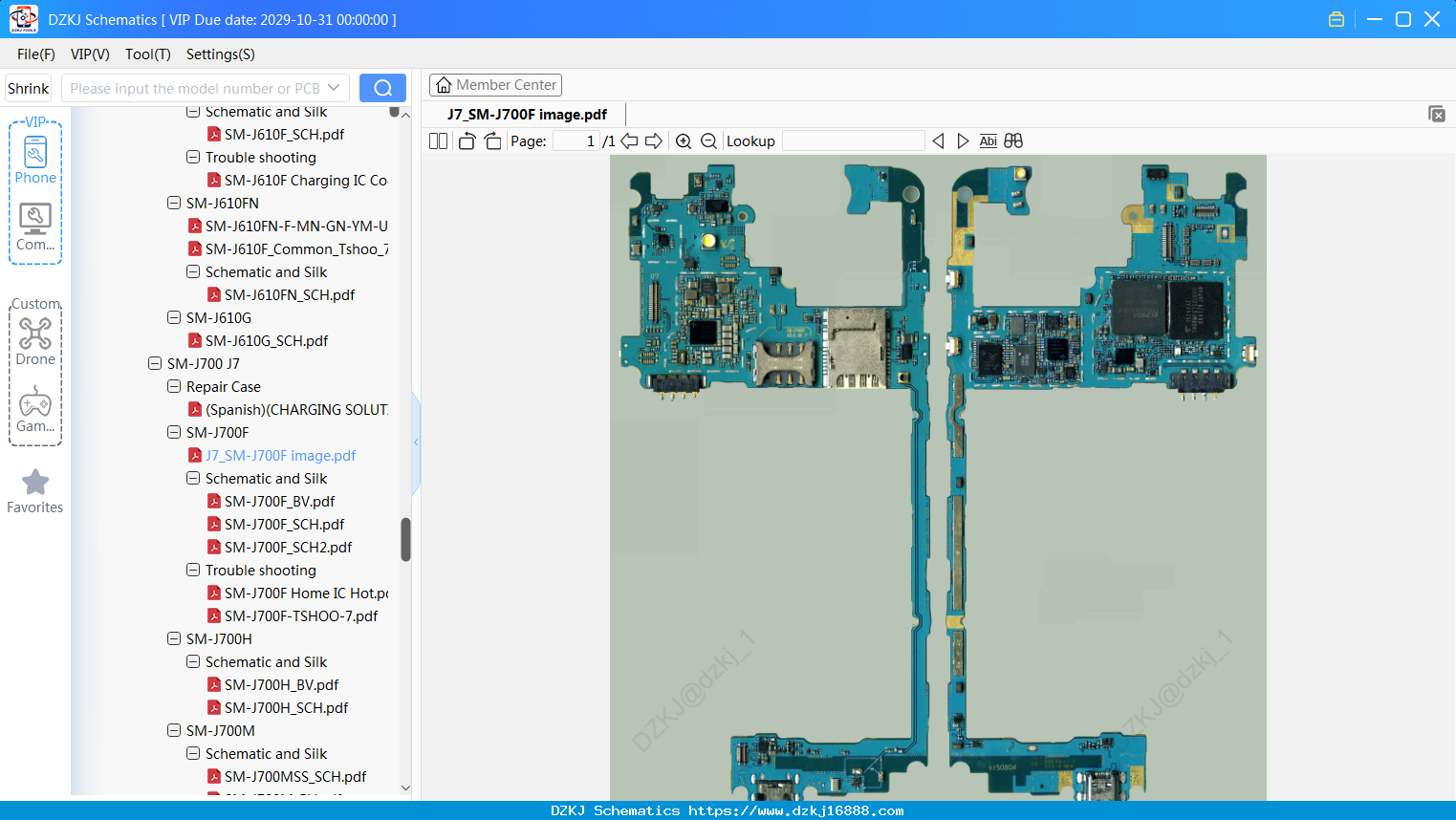Image resolution: width=1456 pixels, height=820 pixels.
Task: Open the Drone category
Action: coord(35,341)
